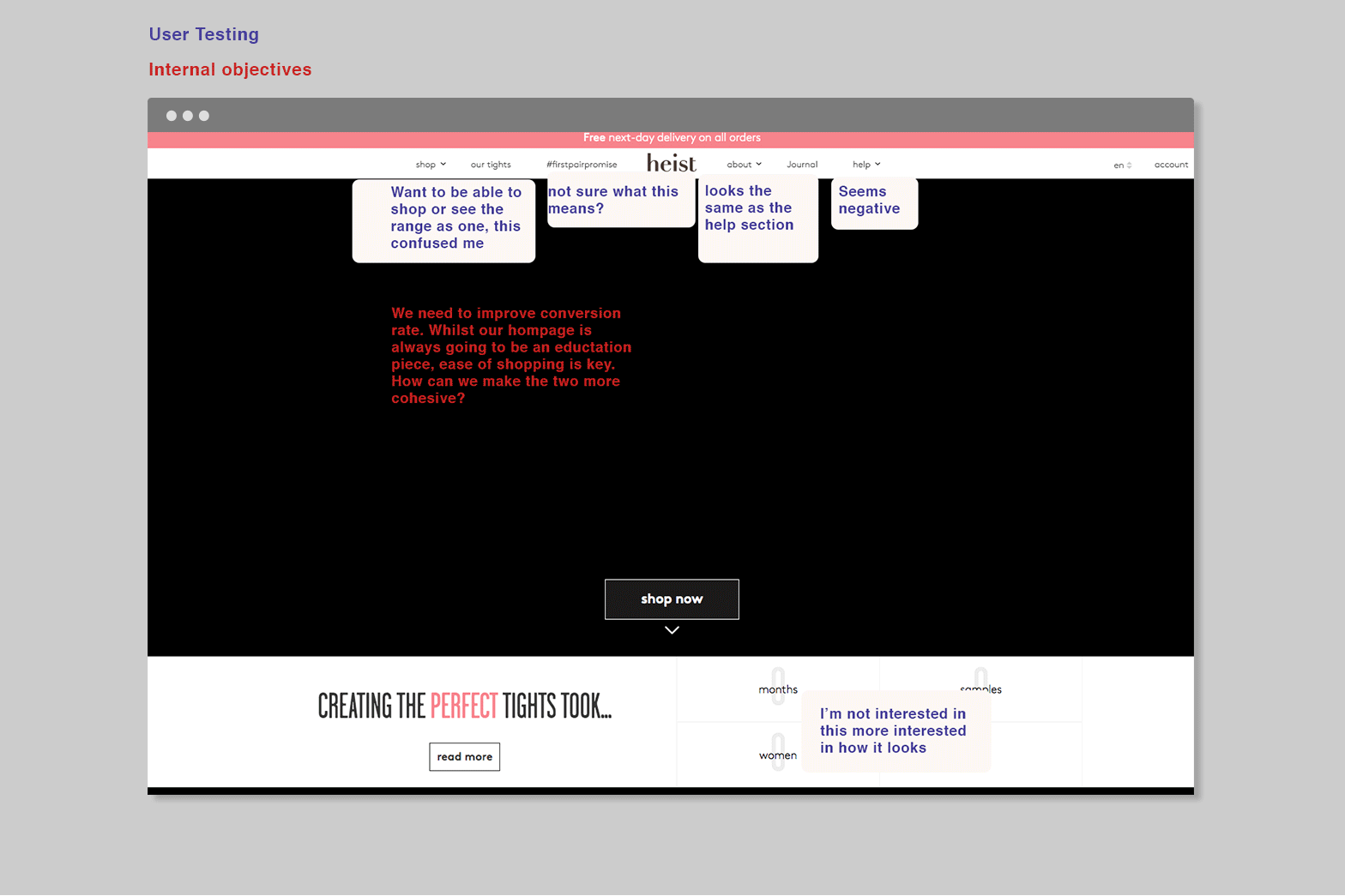Select Journal in the navigation bar
This screenshot has height=896, width=1345.
point(802,165)
